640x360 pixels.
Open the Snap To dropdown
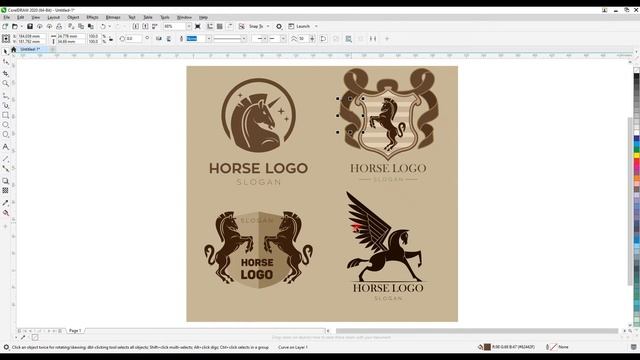[x=268, y=26]
